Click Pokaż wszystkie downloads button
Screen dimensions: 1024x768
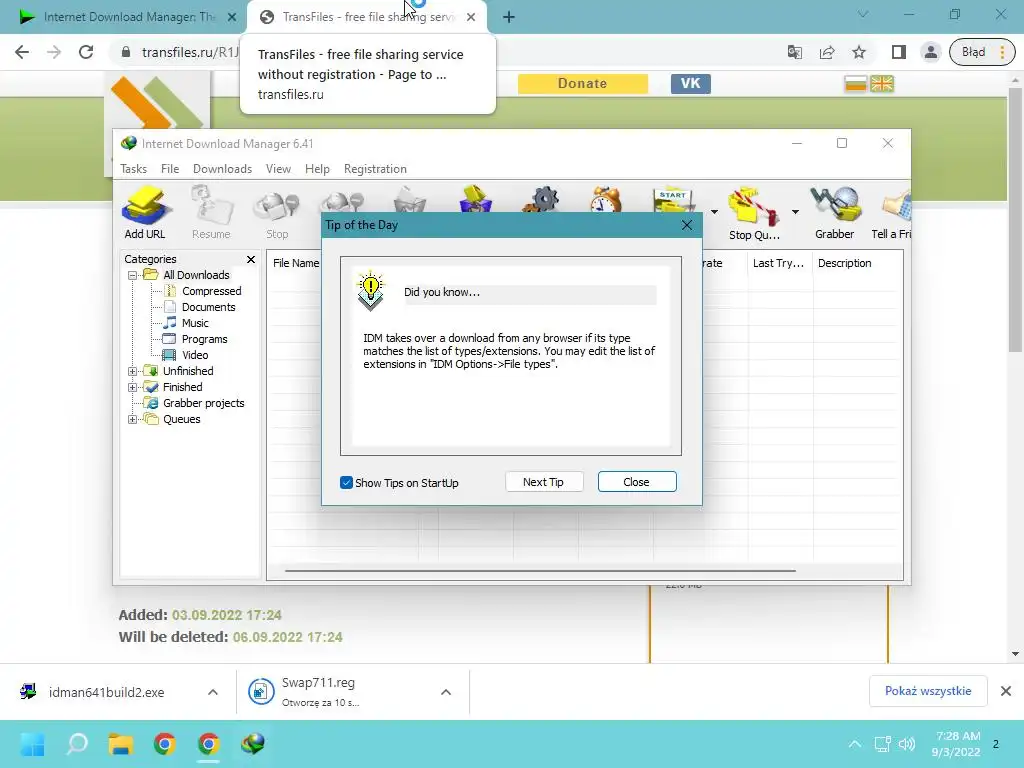point(928,691)
